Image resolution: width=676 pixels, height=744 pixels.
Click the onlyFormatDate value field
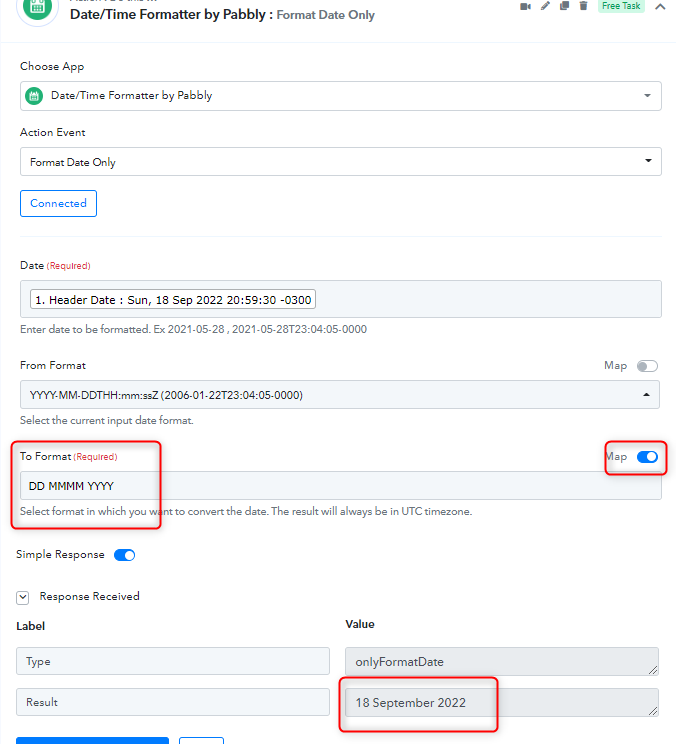coord(502,661)
